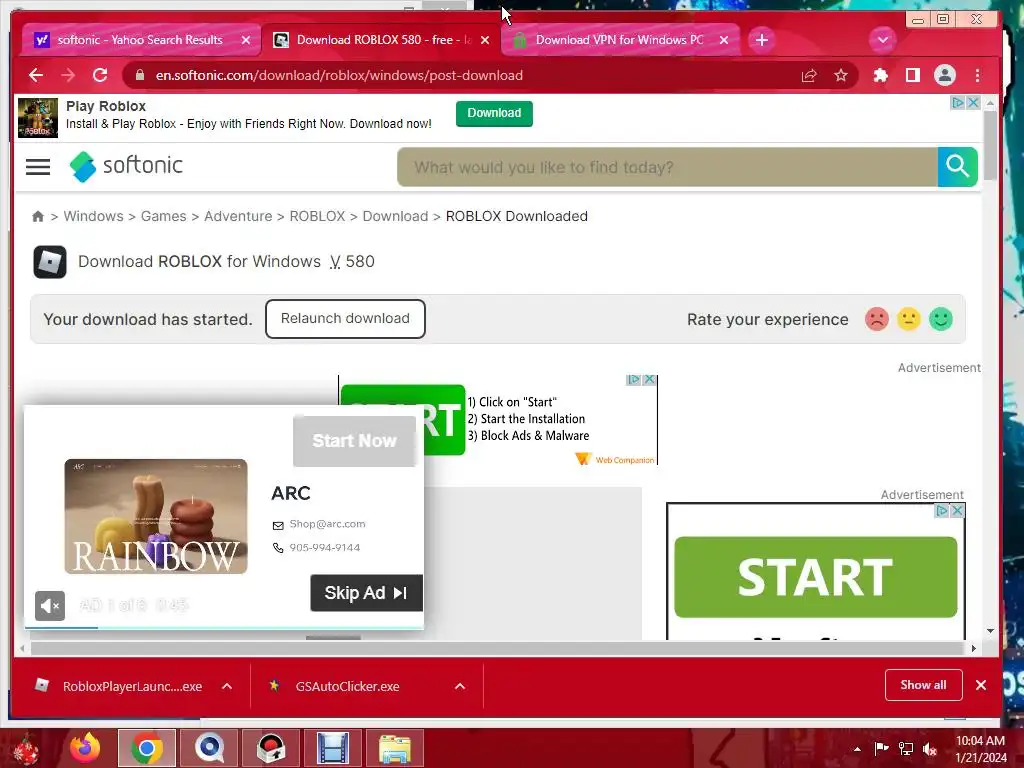Open File Explorer from the taskbar
This screenshot has height=768, width=1024.
394,748
